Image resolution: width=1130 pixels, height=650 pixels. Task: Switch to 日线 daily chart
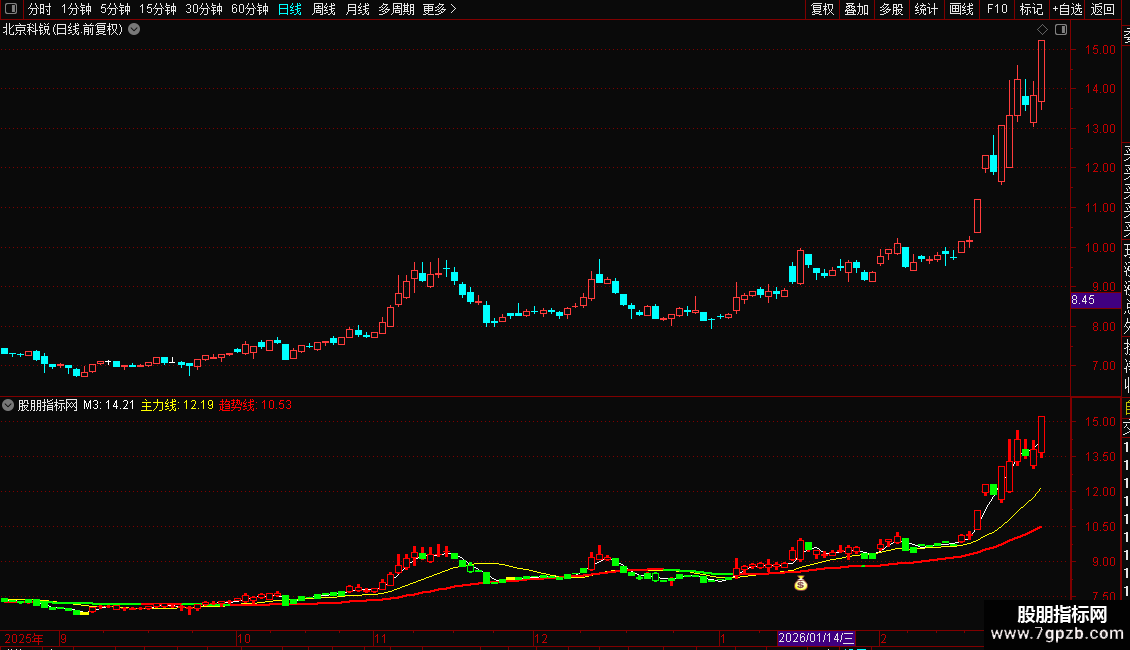click(290, 9)
